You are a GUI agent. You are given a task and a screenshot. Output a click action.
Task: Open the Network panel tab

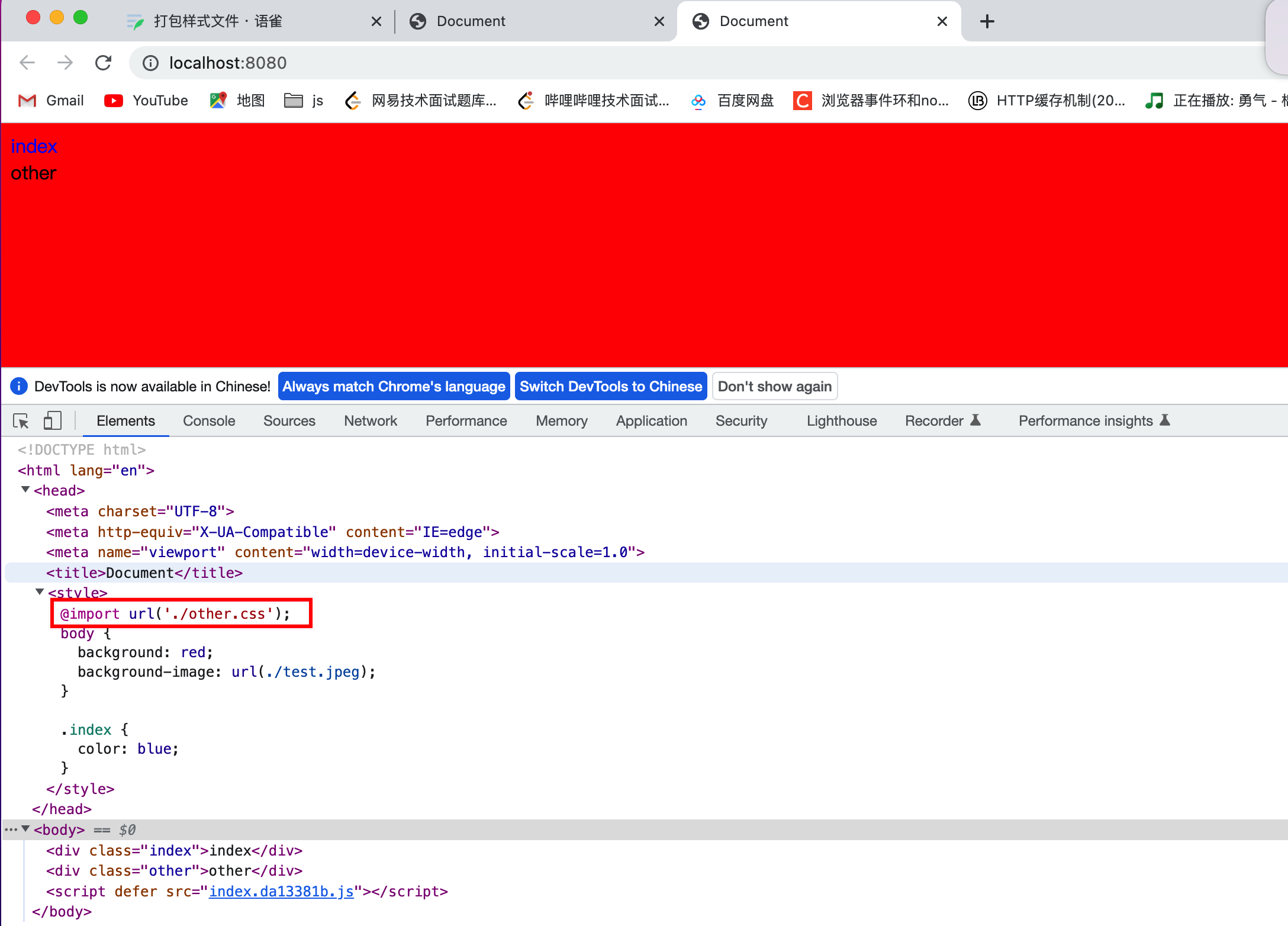tap(370, 421)
